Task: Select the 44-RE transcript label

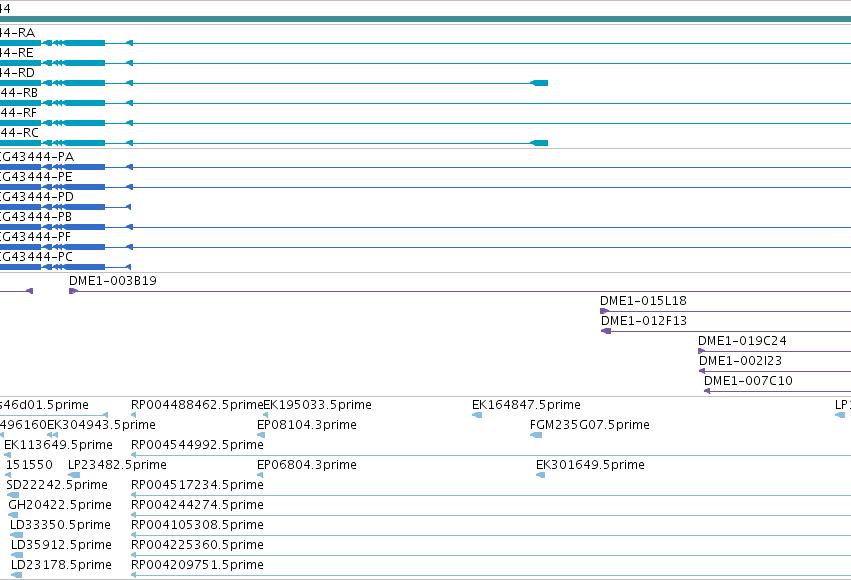Action: click(x=17, y=53)
